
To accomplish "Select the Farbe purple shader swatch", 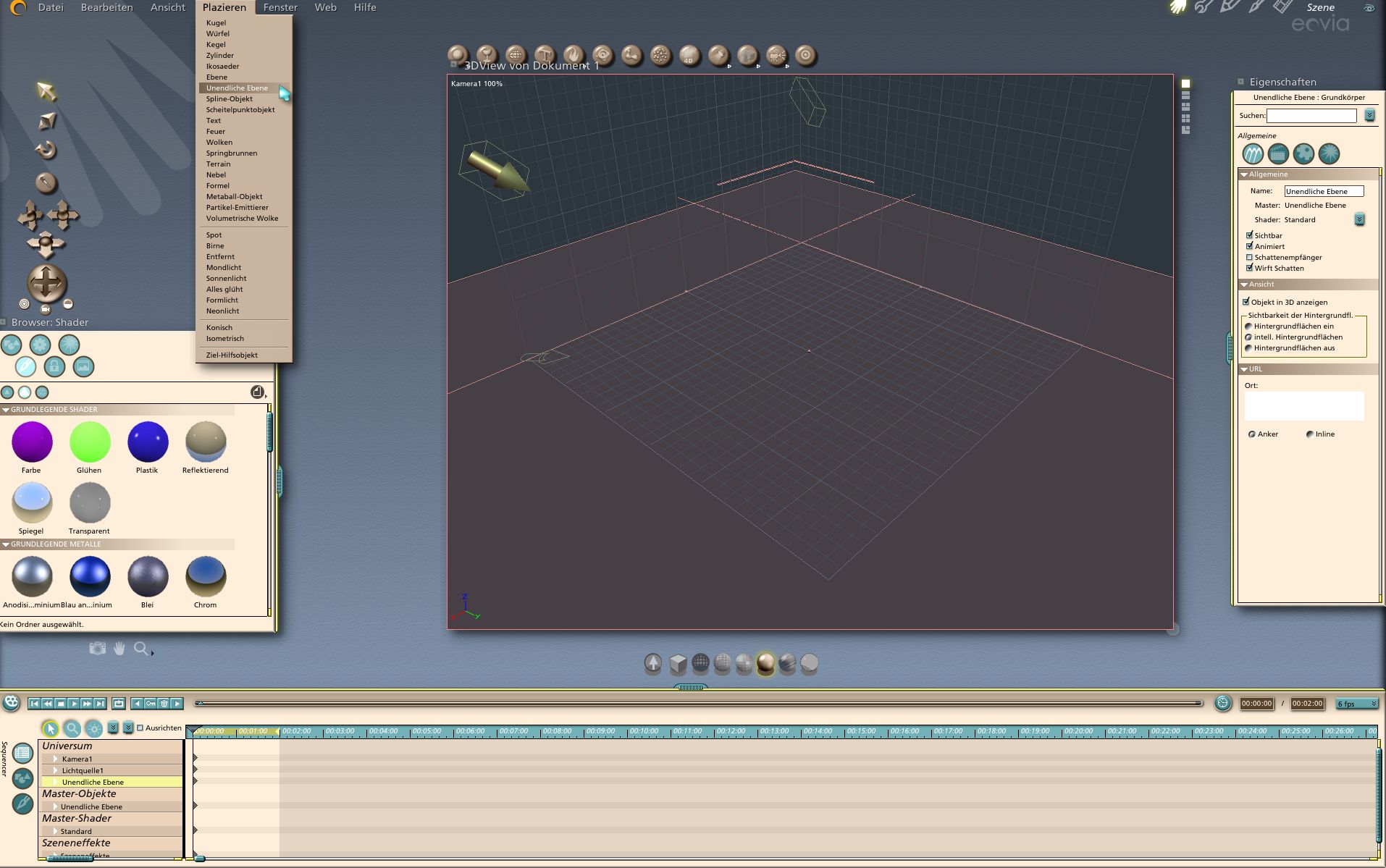I will (x=32, y=442).
